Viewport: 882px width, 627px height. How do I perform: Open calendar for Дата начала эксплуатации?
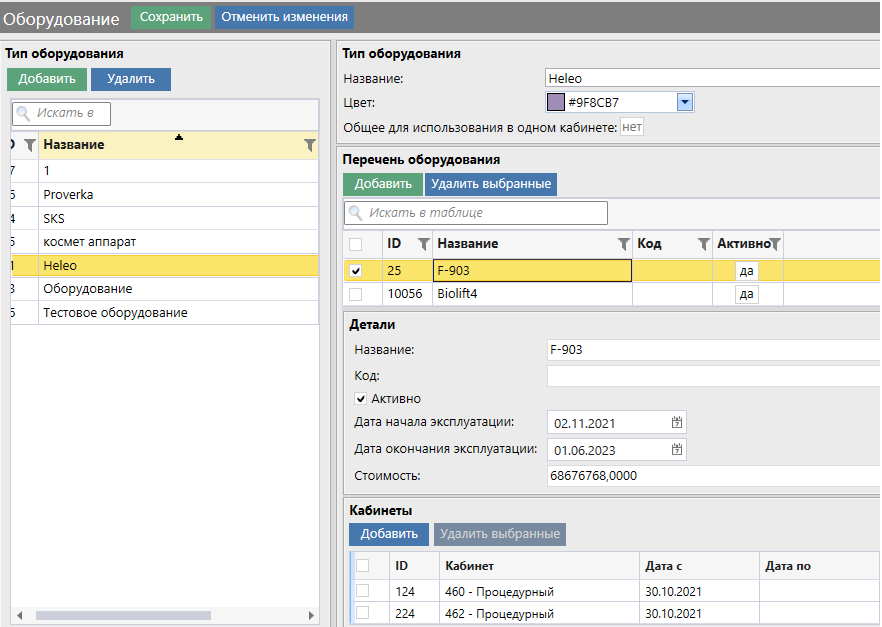click(677, 422)
